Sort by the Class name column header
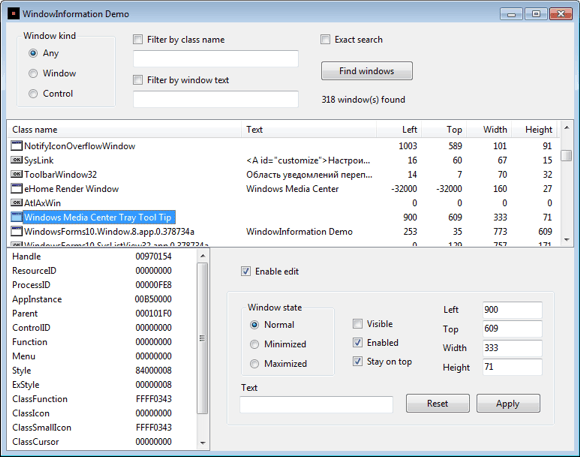580x457 pixels. (x=125, y=130)
